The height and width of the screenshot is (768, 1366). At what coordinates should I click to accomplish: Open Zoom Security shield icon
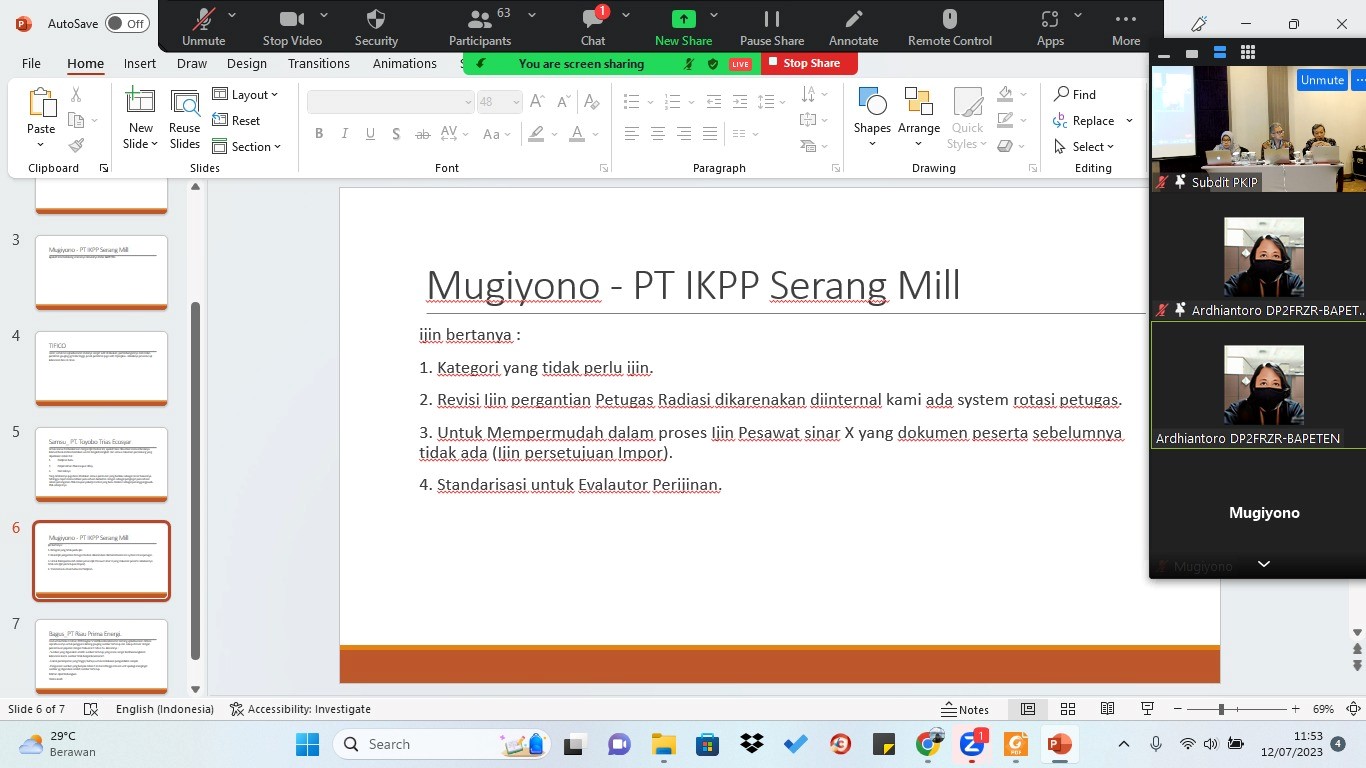376,19
